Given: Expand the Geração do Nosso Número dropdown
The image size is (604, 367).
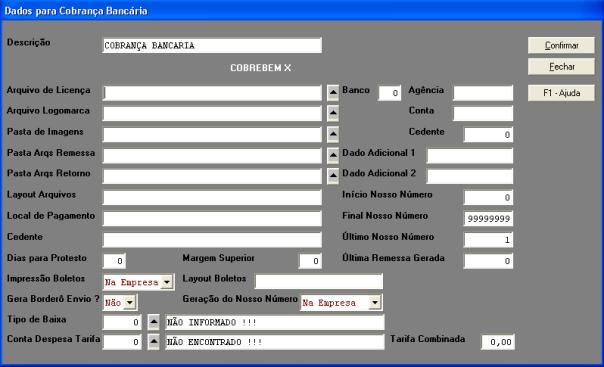Looking at the screenshot, I should [x=375, y=303].
